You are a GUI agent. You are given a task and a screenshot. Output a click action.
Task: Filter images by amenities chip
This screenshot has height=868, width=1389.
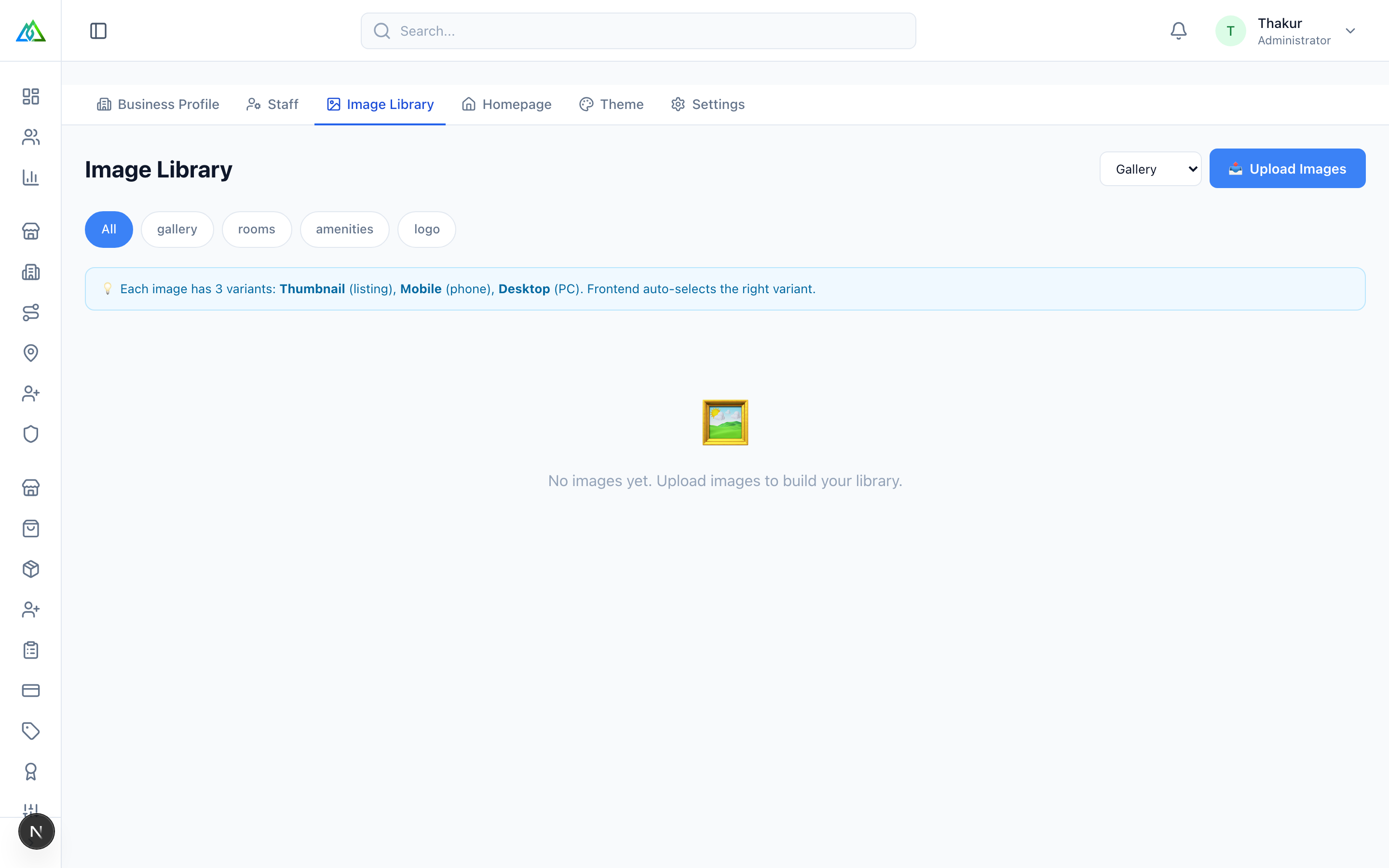tap(344, 230)
